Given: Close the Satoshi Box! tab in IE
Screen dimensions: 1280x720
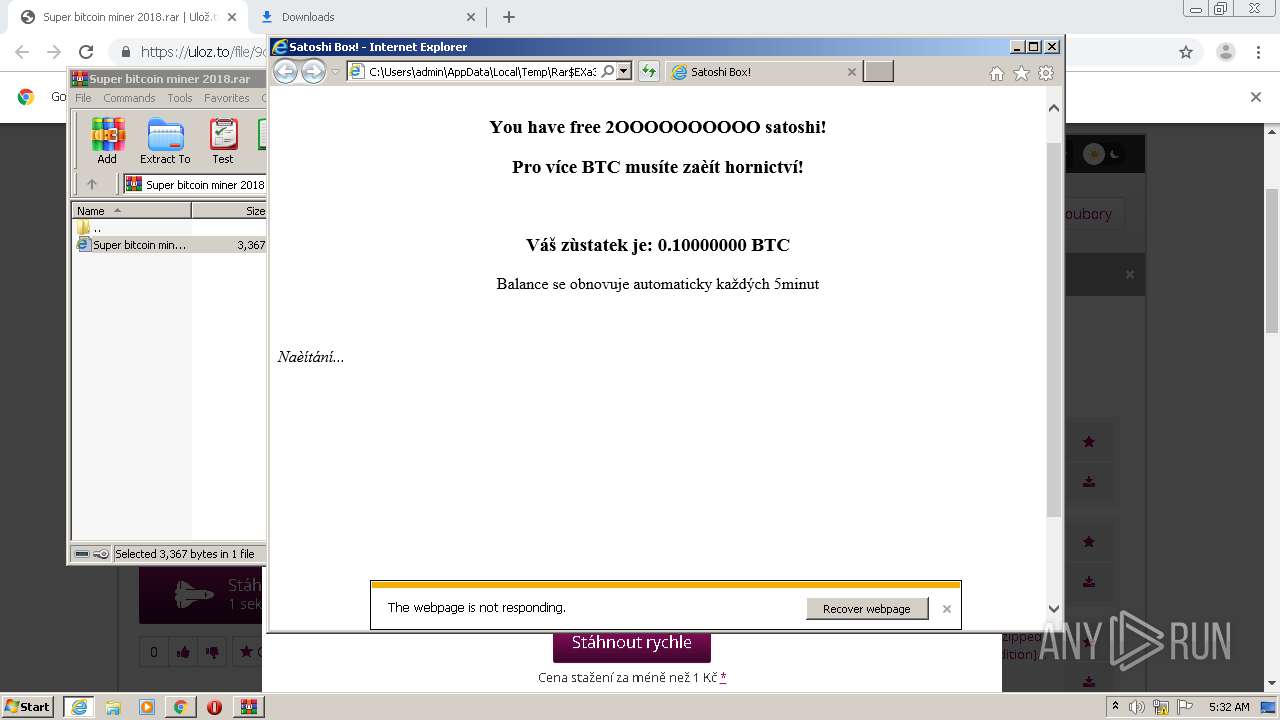Looking at the screenshot, I should (852, 72).
